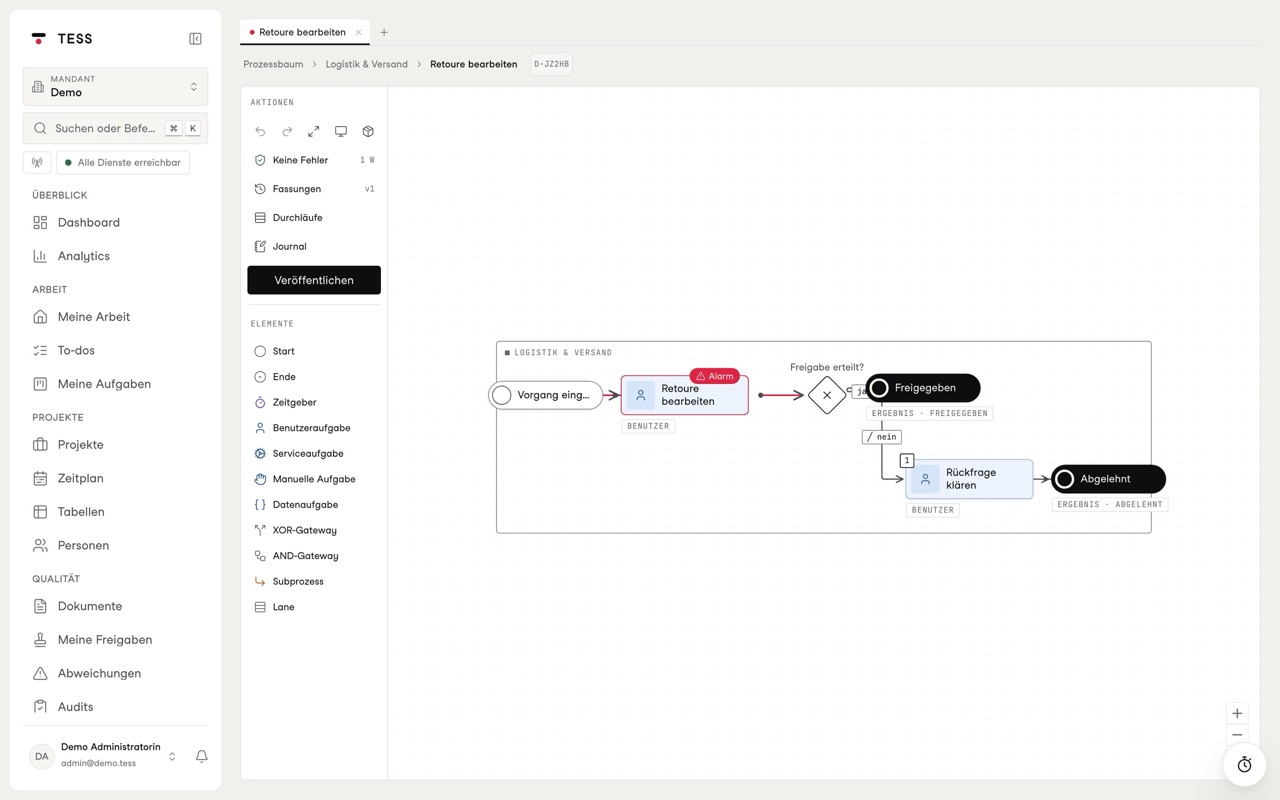This screenshot has width=1280, height=800.
Task: Select the Ende element in the palette
Action: click(314, 377)
